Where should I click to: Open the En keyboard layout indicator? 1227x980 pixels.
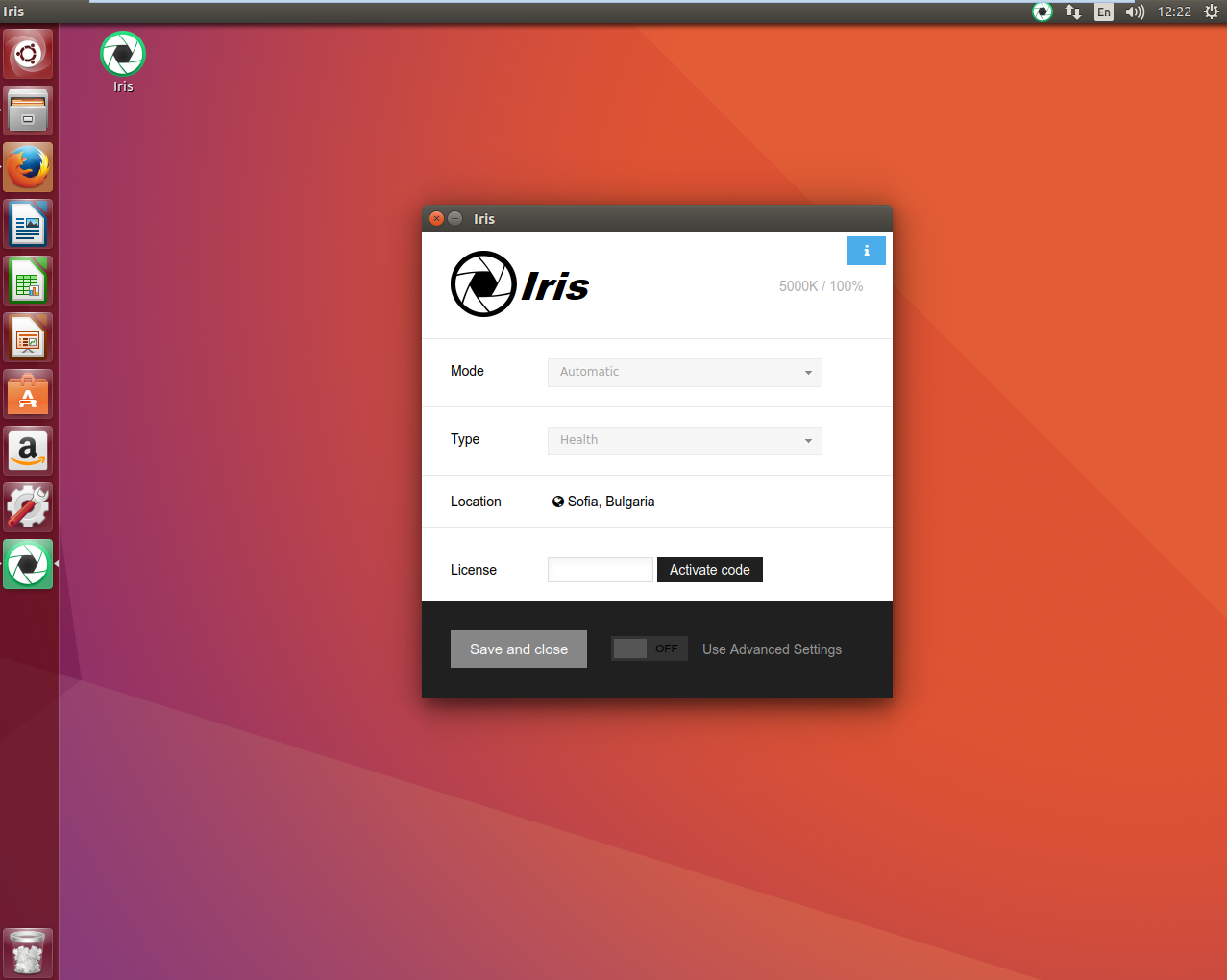point(1104,12)
